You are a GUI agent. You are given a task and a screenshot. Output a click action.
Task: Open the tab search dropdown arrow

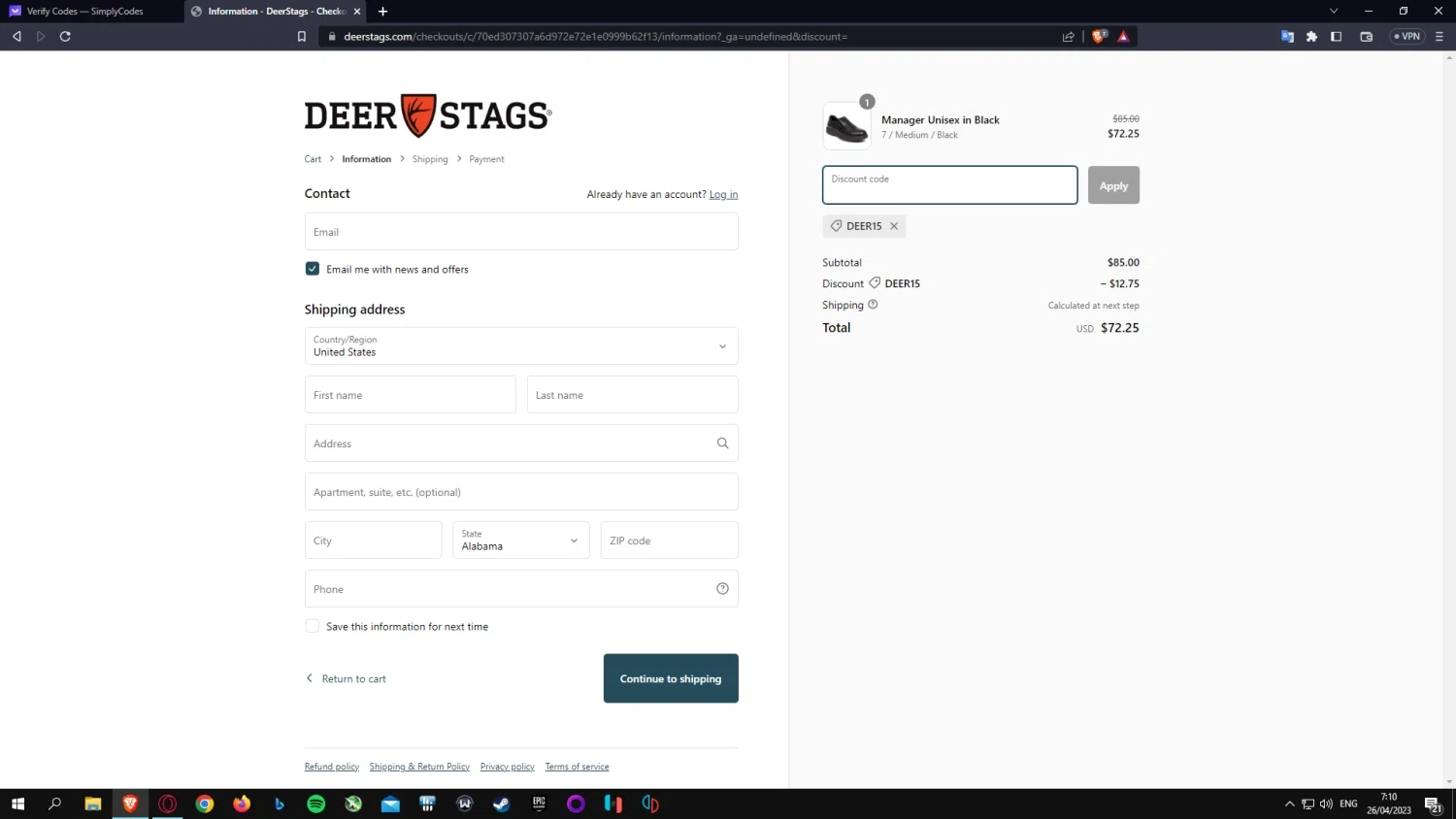click(x=1334, y=12)
